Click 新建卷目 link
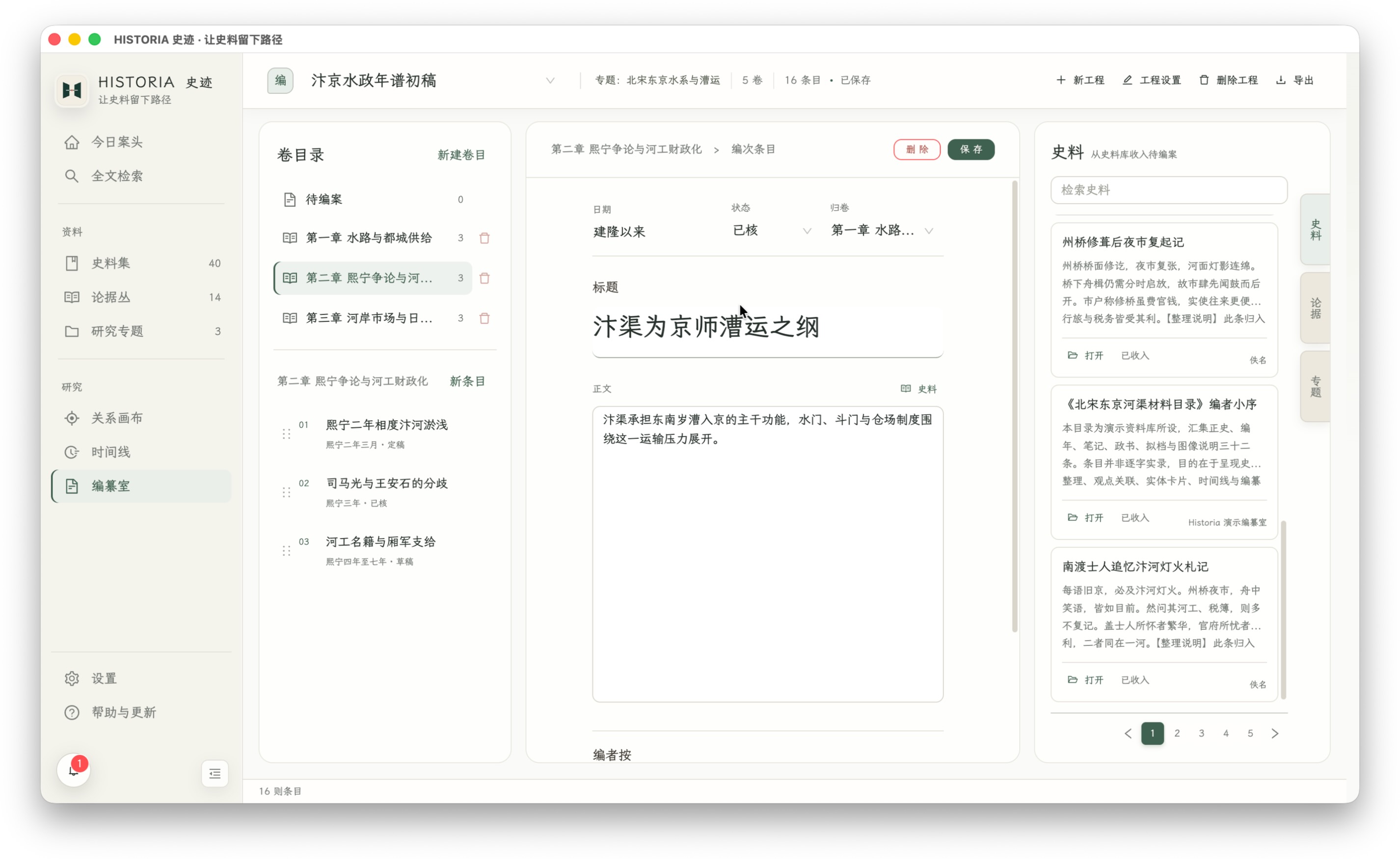1400x859 pixels. pyautogui.click(x=461, y=155)
